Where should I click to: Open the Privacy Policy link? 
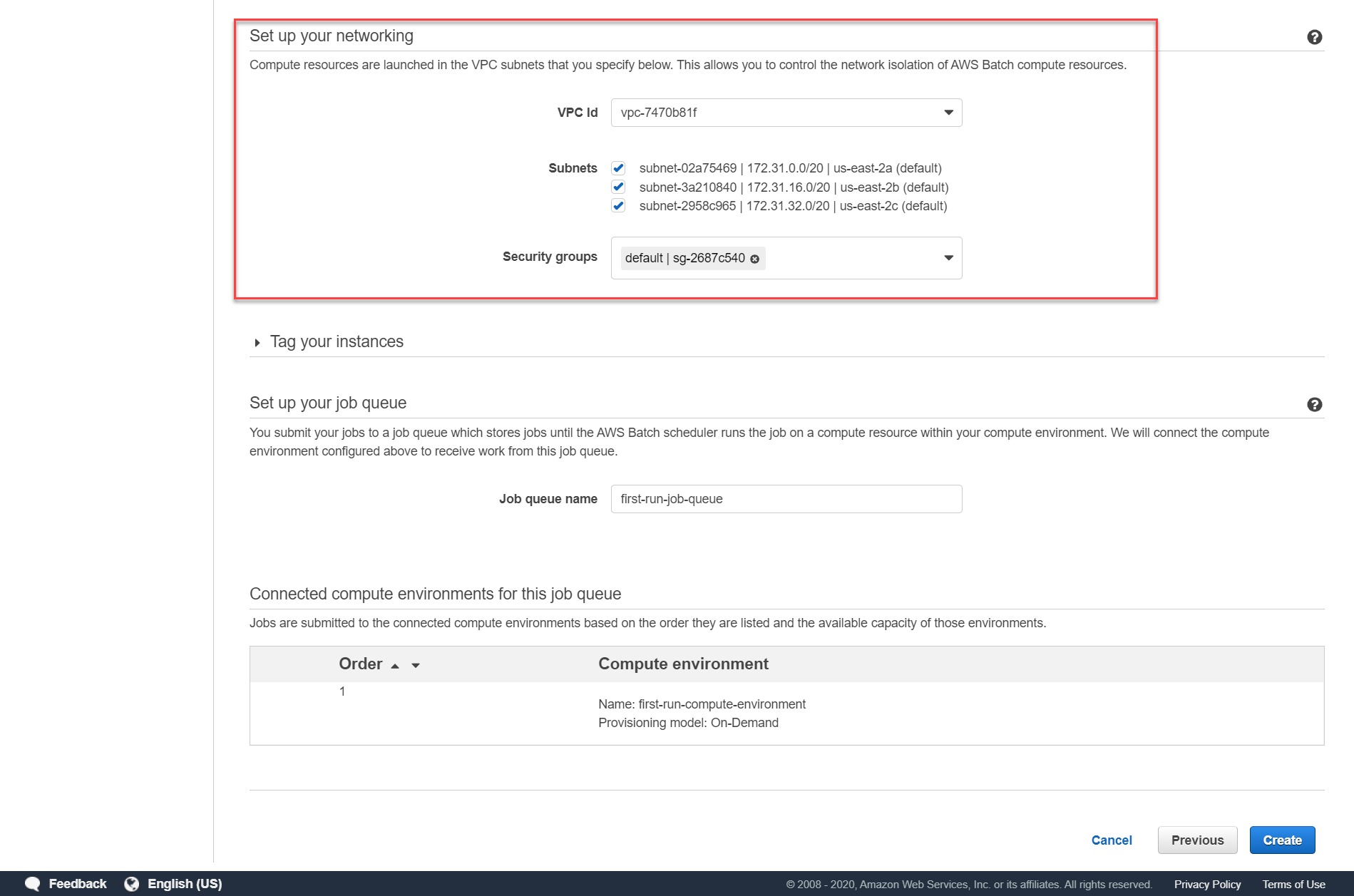pyautogui.click(x=1207, y=885)
